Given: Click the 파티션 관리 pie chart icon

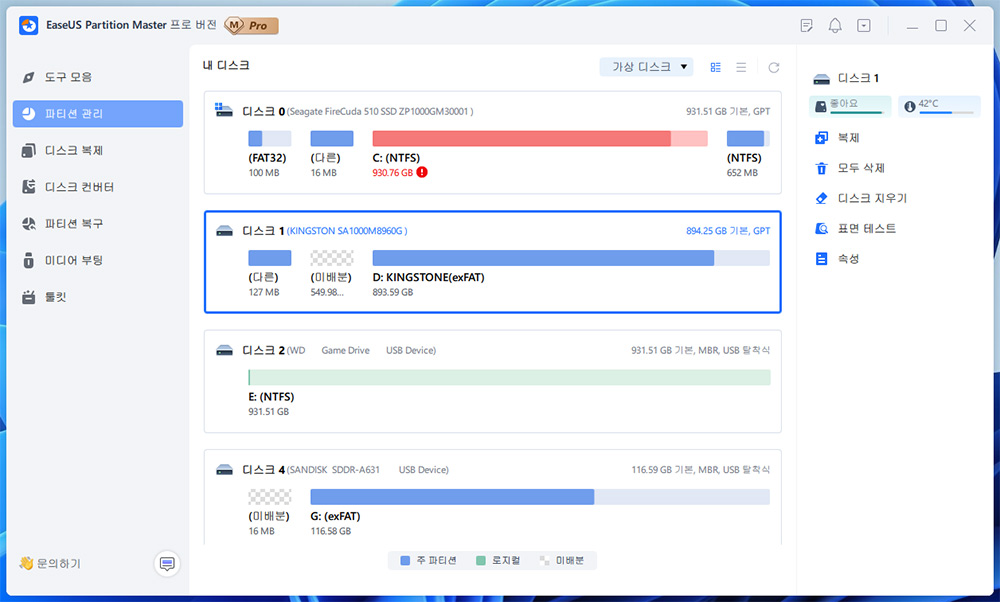Looking at the screenshot, I should pos(29,114).
